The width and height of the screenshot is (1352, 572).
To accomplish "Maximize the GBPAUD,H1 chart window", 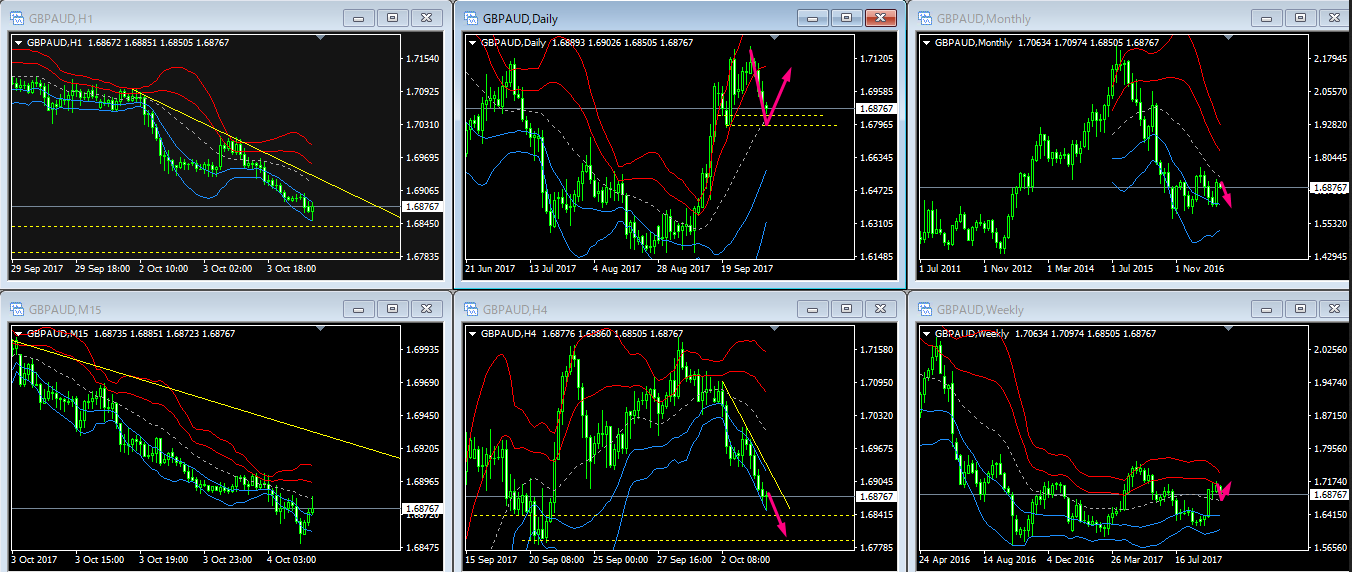I will (x=393, y=18).
